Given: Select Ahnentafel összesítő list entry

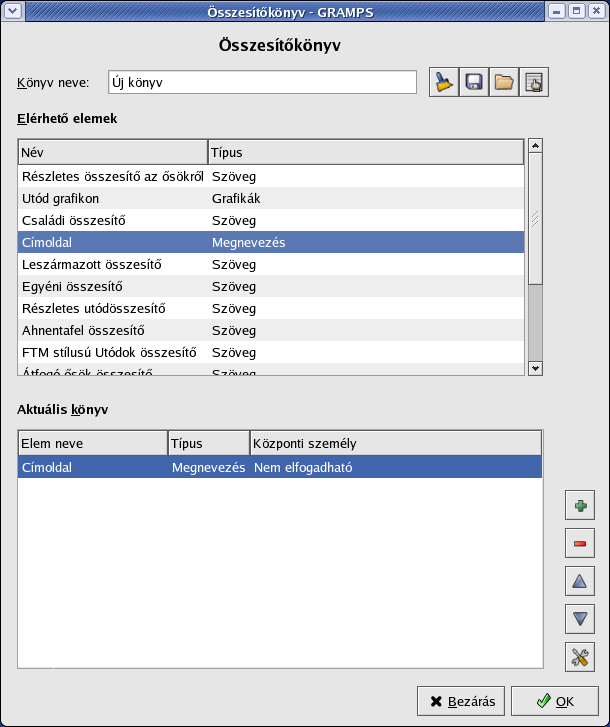Looking at the screenshot, I should (84, 330).
